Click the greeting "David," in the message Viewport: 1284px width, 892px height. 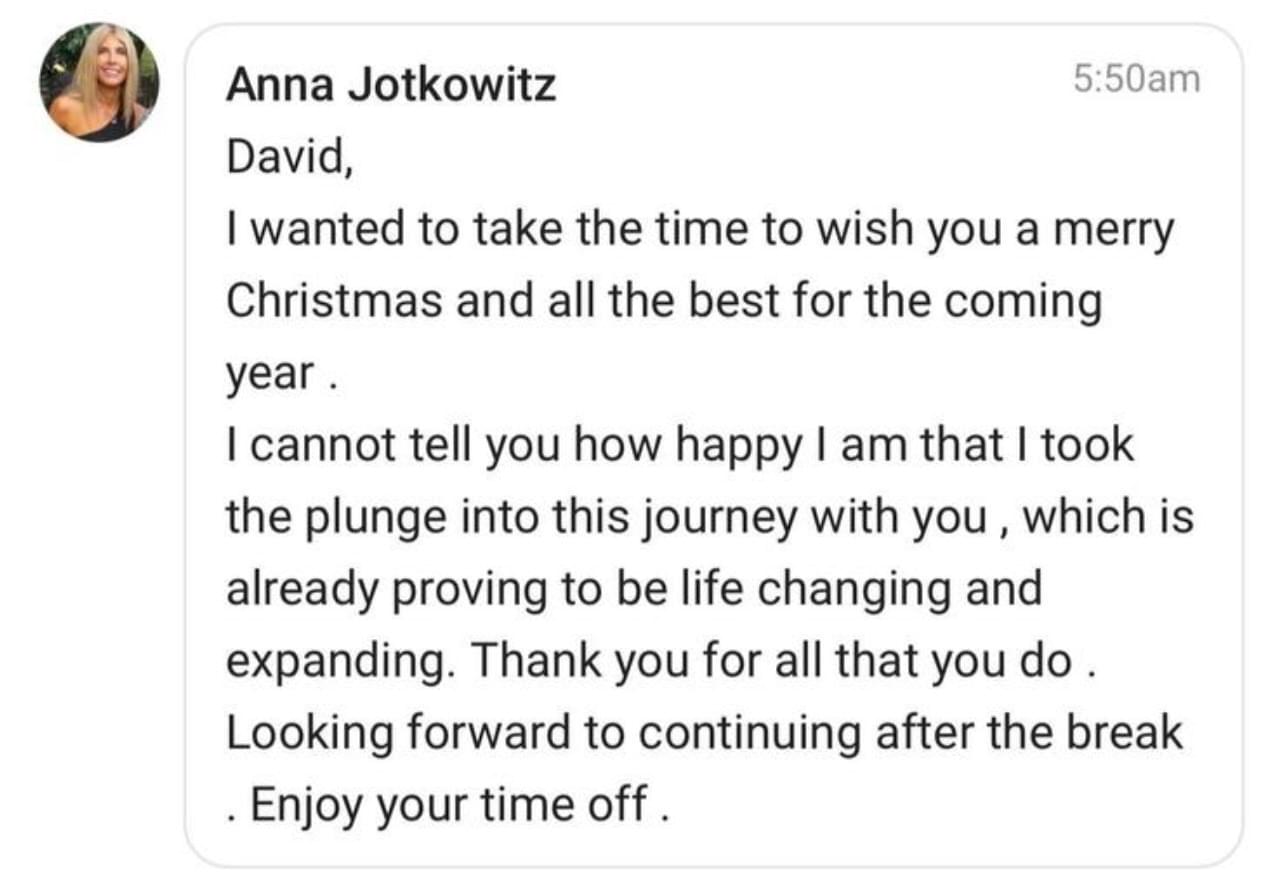click(x=289, y=159)
